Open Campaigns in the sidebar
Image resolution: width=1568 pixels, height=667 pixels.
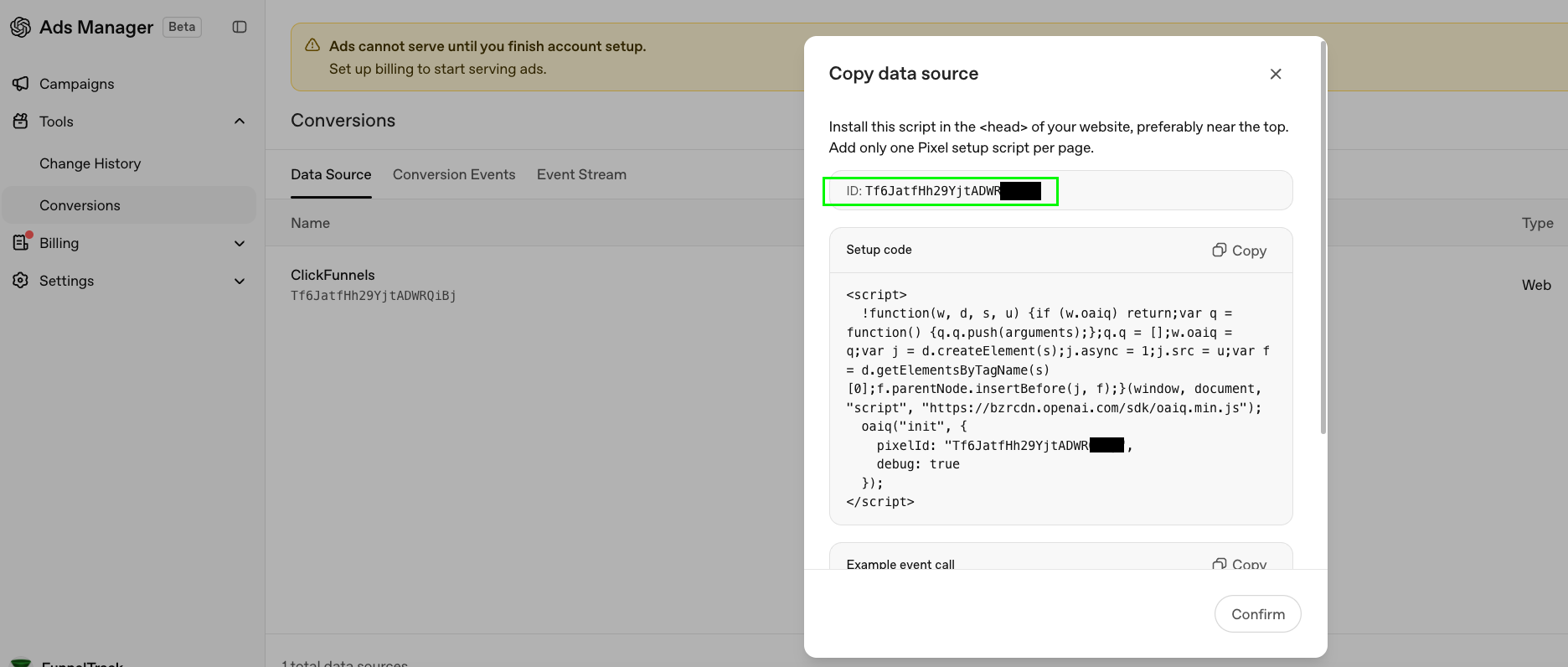point(76,84)
